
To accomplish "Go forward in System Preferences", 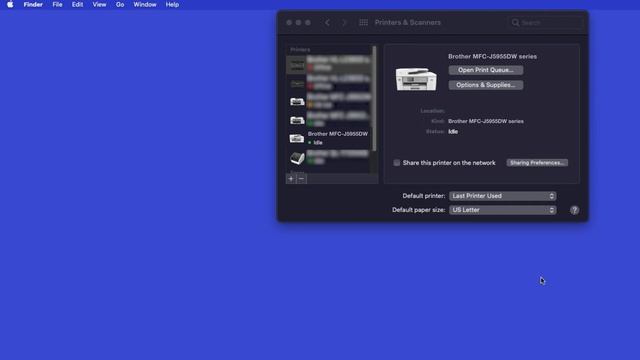I will [344, 22].
